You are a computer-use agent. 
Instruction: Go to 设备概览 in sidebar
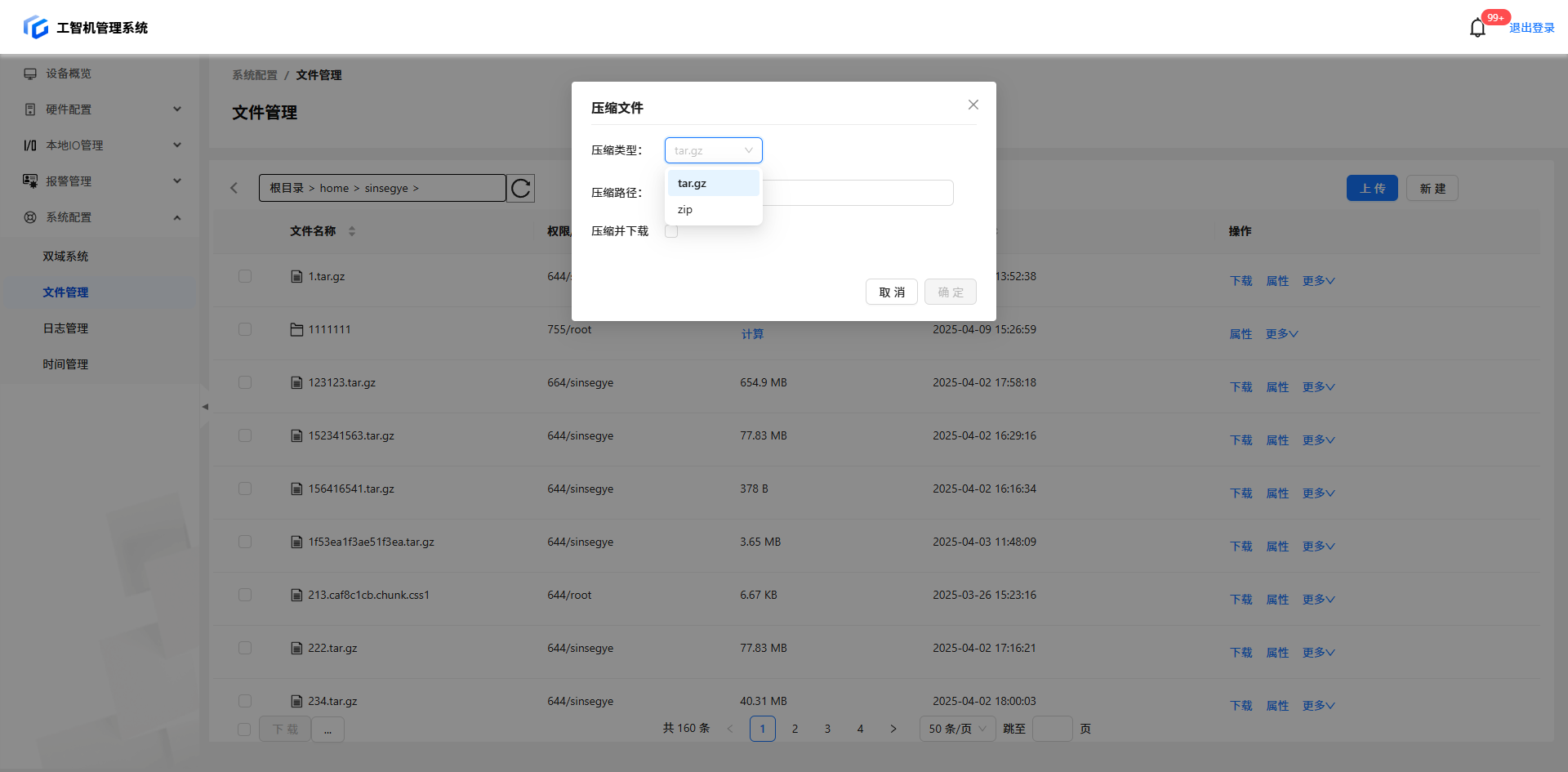69,74
